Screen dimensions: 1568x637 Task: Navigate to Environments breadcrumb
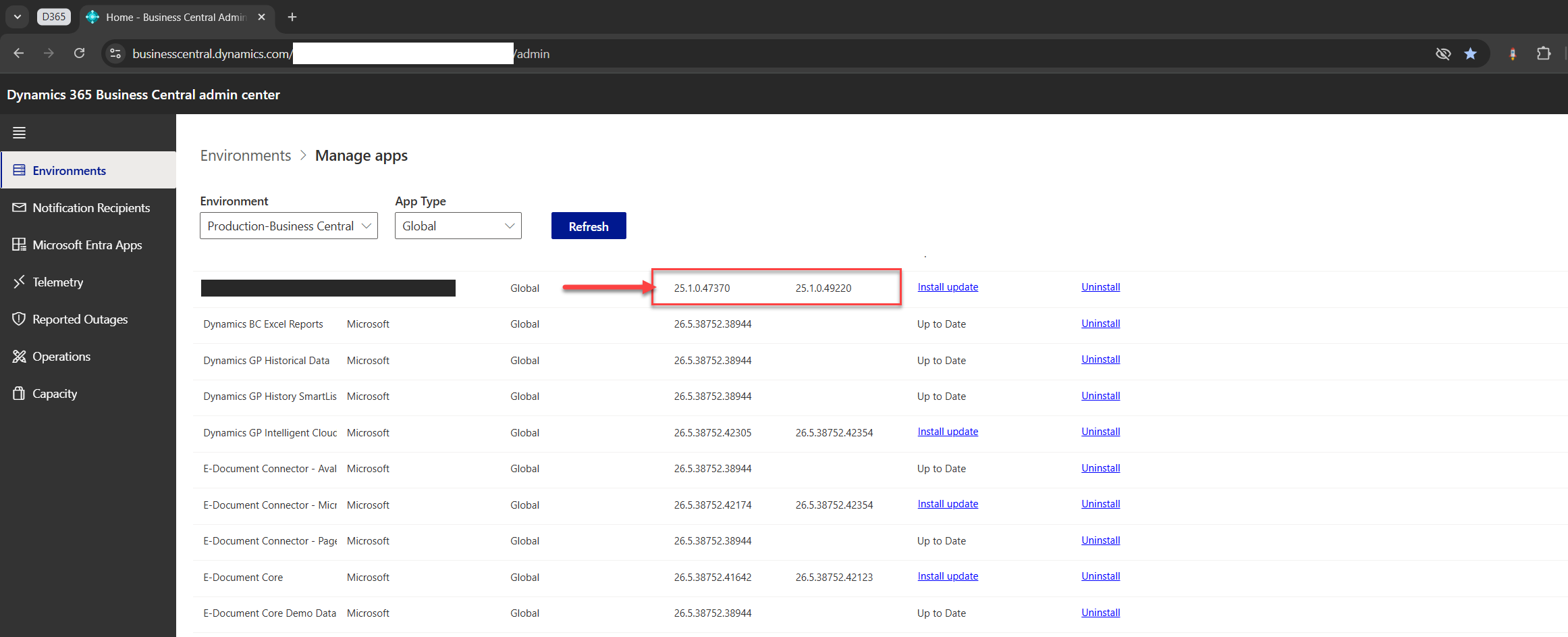coord(246,155)
